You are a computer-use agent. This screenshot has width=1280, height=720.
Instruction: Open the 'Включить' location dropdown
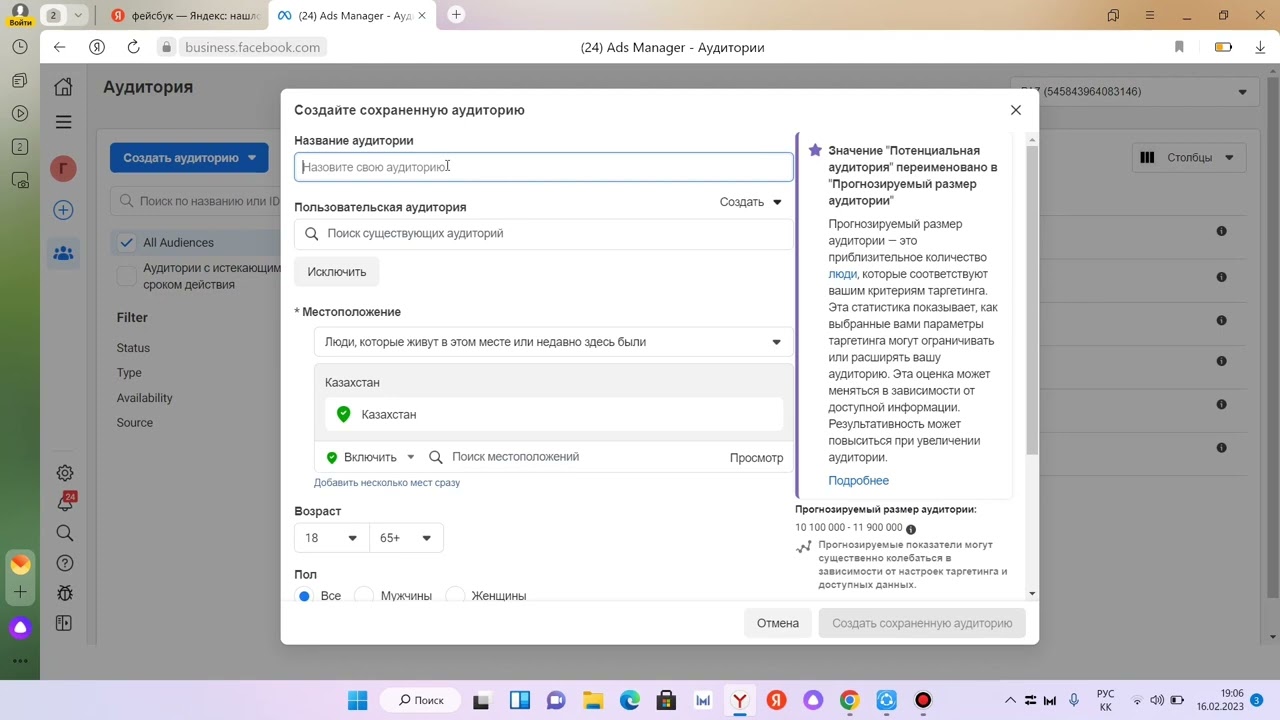tap(370, 457)
